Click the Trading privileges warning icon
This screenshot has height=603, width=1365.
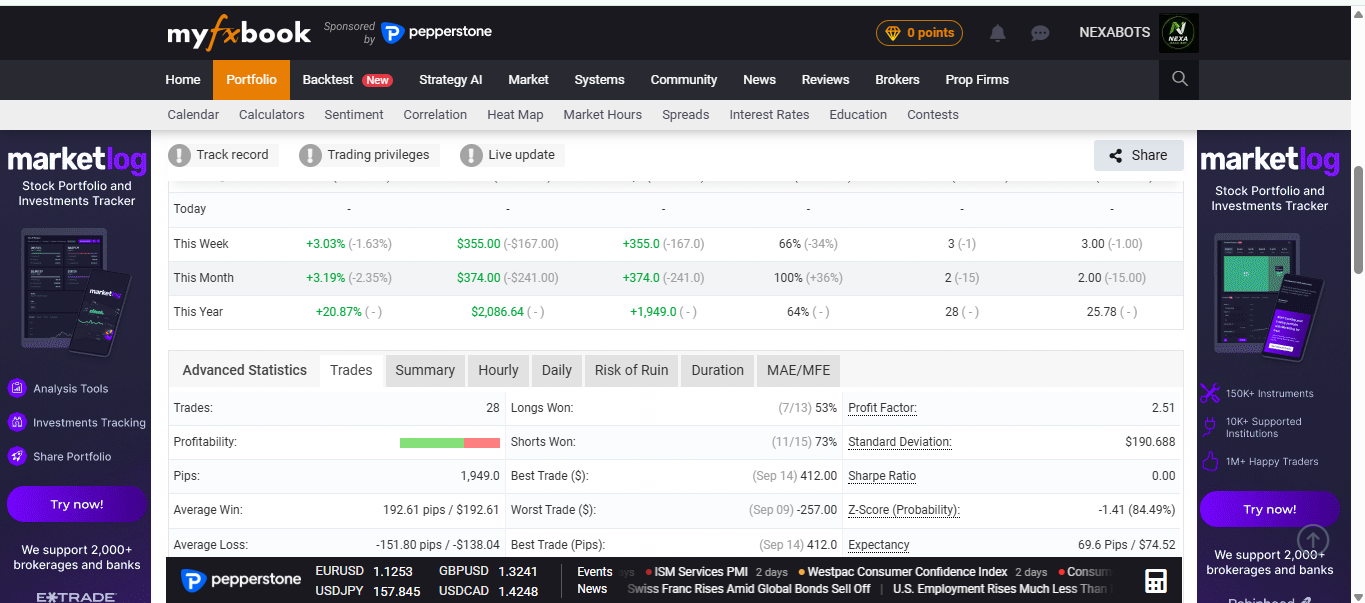click(x=310, y=155)
